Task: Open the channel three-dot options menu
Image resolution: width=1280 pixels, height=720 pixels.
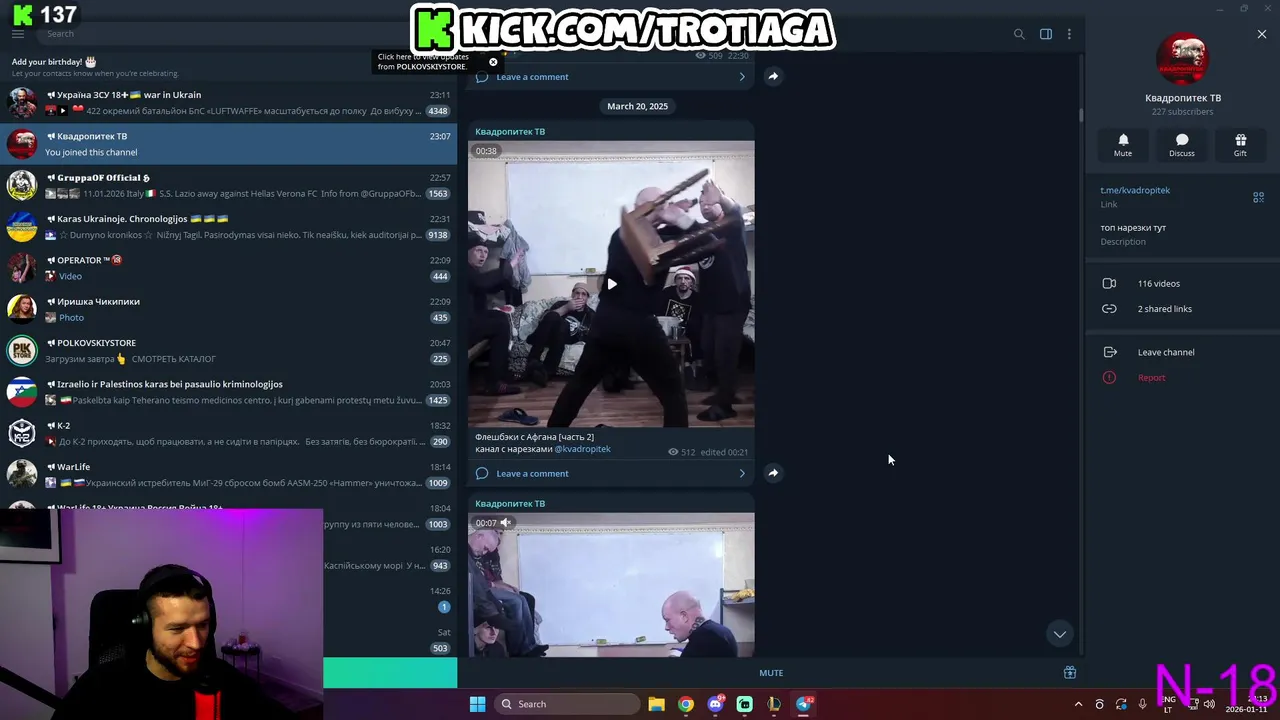Action: click(x=1069, y=34)
